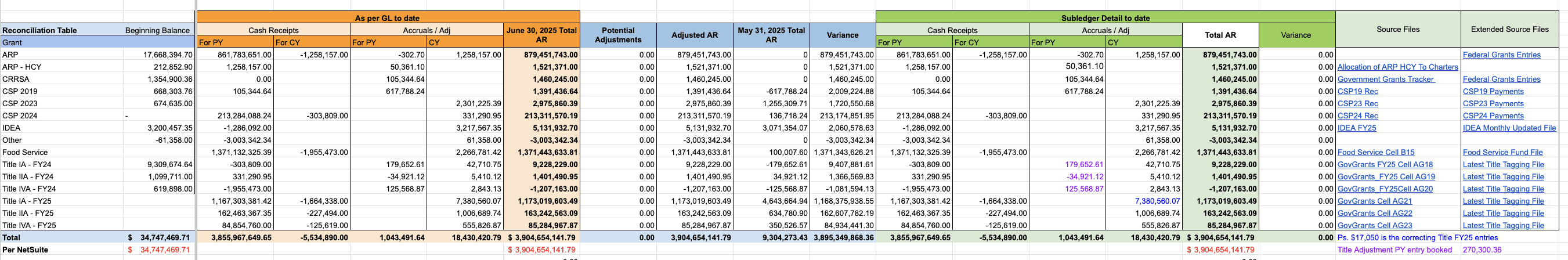Open Federal Grants Entries link in CRRSA row
Image resolution: width=1568 pixels, height=260 pixels.
1501,79
